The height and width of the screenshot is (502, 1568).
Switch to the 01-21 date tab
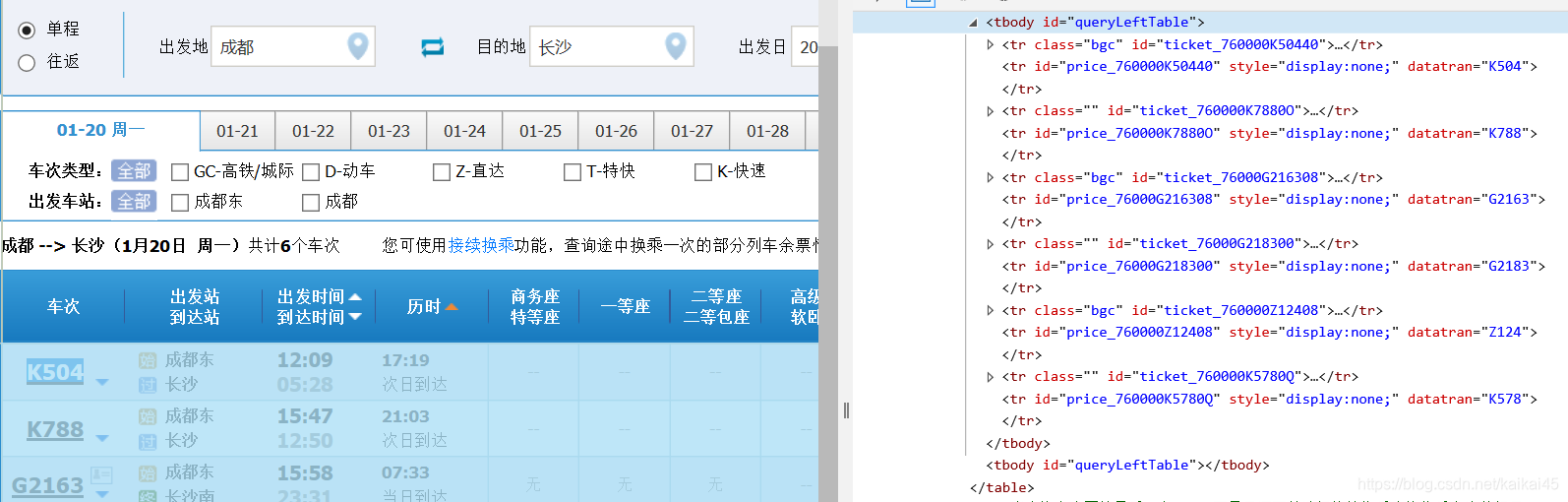[x=238, y=131]
